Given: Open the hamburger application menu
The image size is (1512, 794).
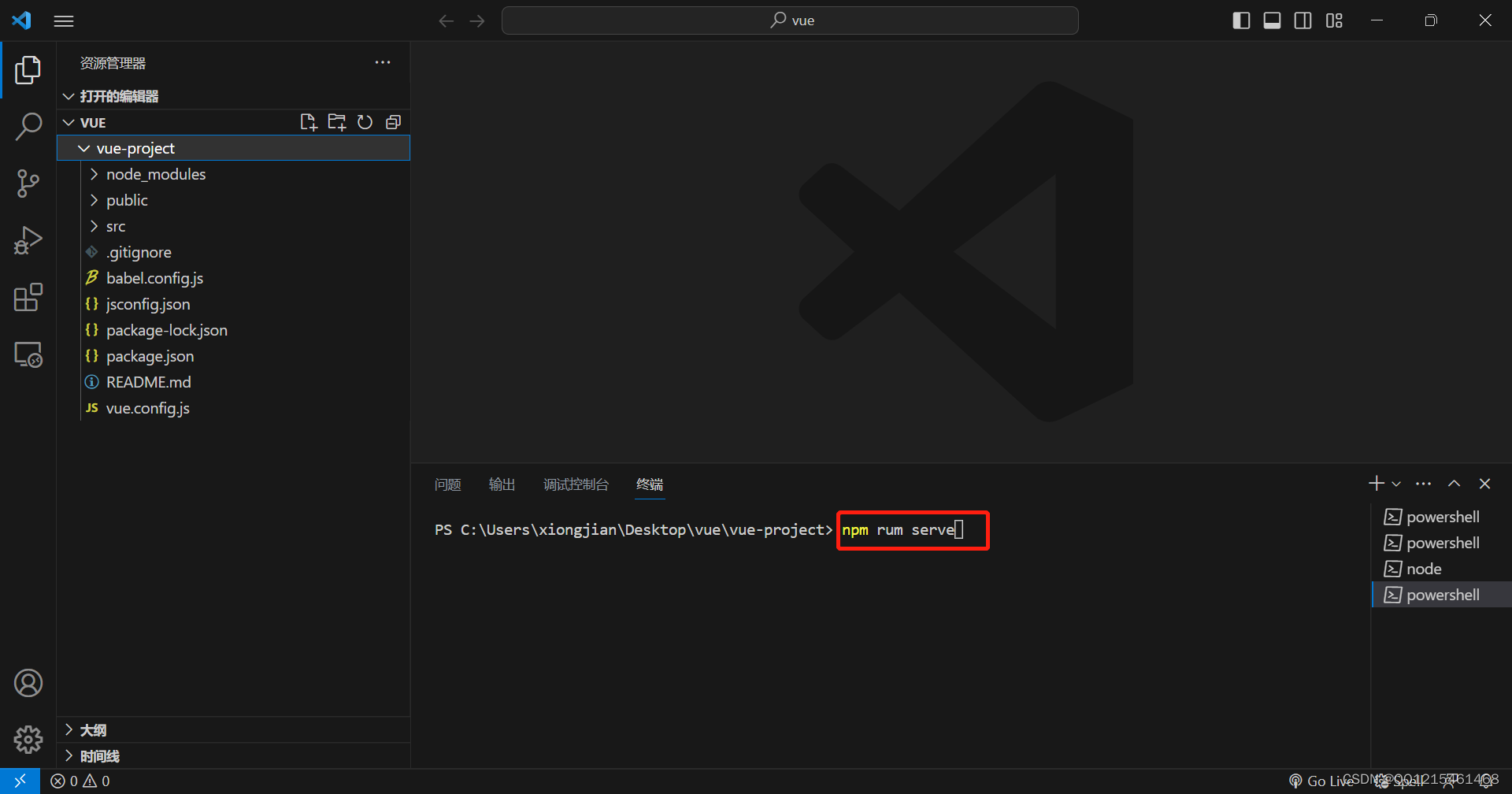Looking at the screenshot, I should 64,21.
